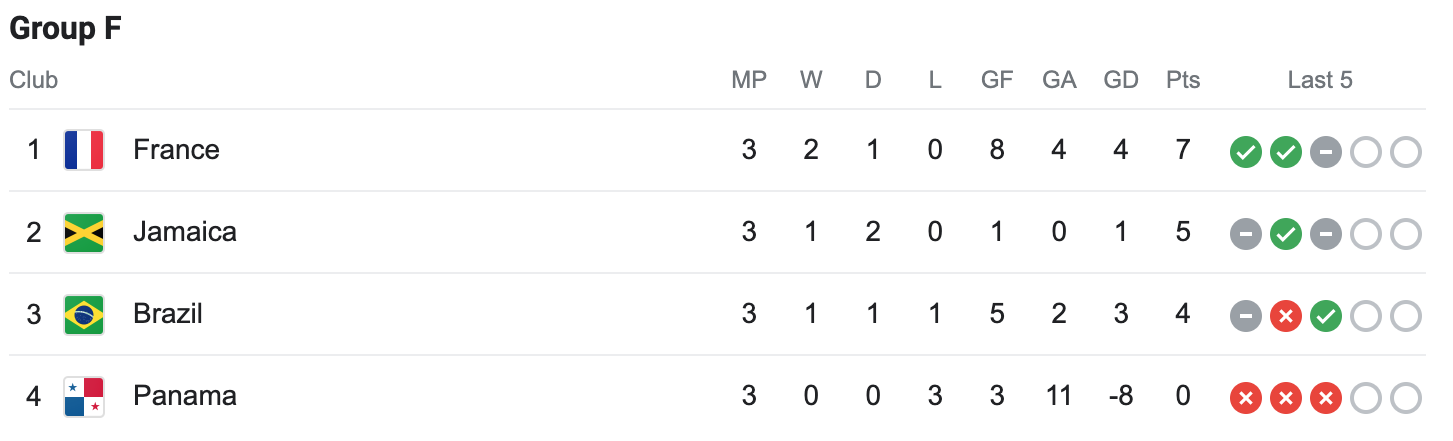Screen dimensions: 1453x441
Task: Click the Jamaica flag icon
Action: point(84,232)
